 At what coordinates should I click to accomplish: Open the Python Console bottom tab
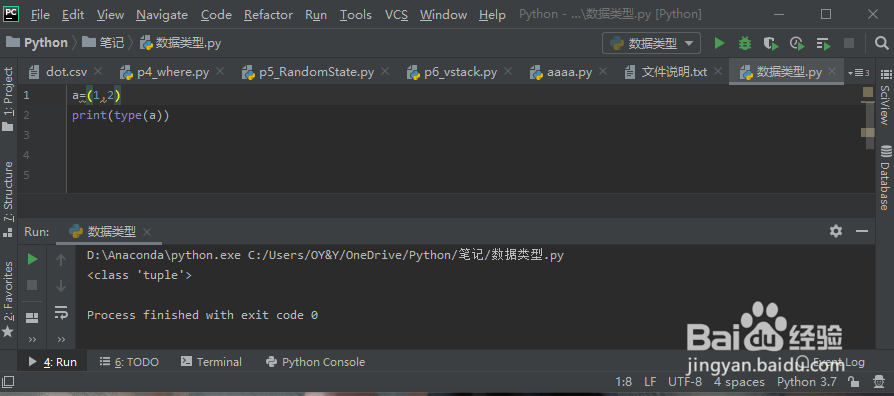click(x=315, y=362)
